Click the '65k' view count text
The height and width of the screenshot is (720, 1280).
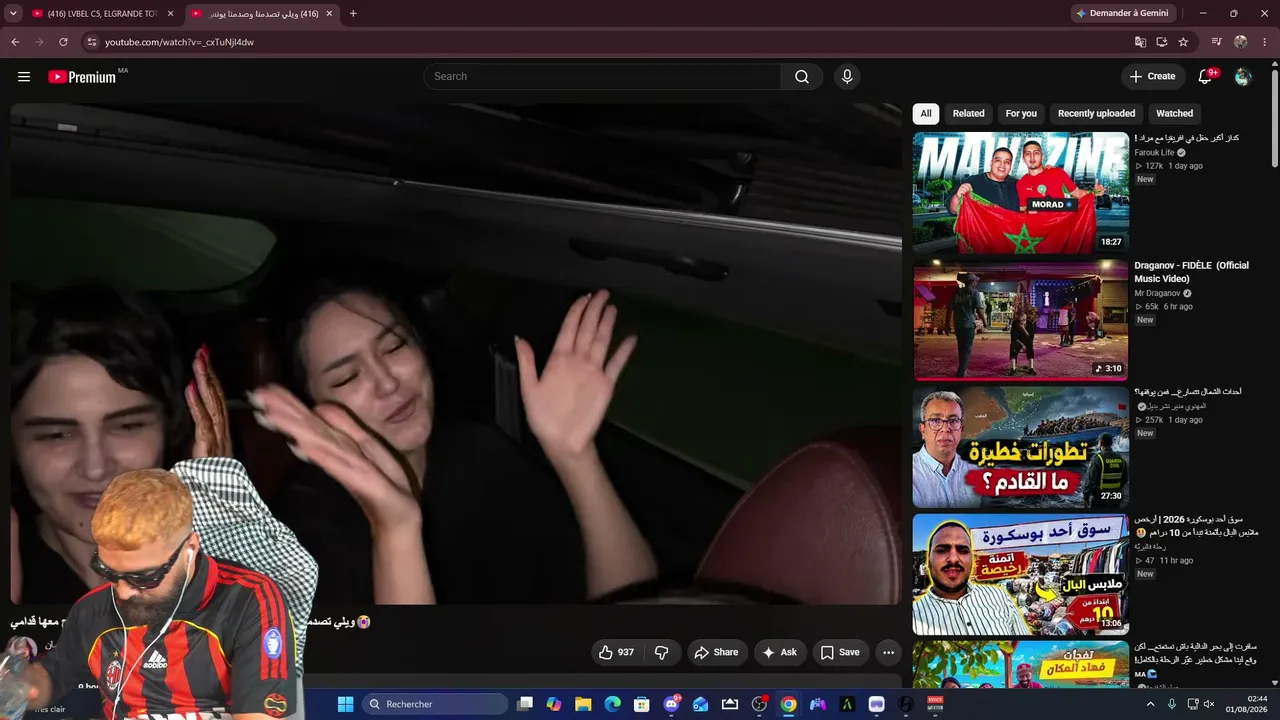click(1152, 307)
